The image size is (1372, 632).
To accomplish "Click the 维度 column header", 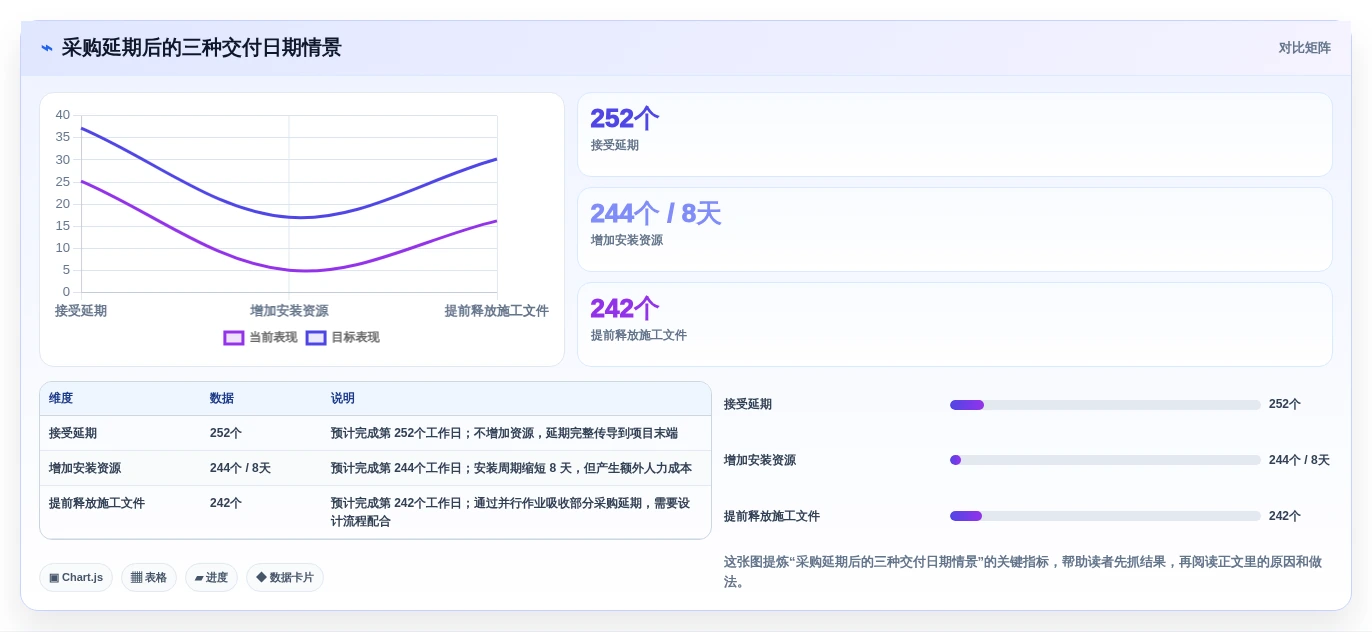I will pyautogui.click(x=61, y=398).
